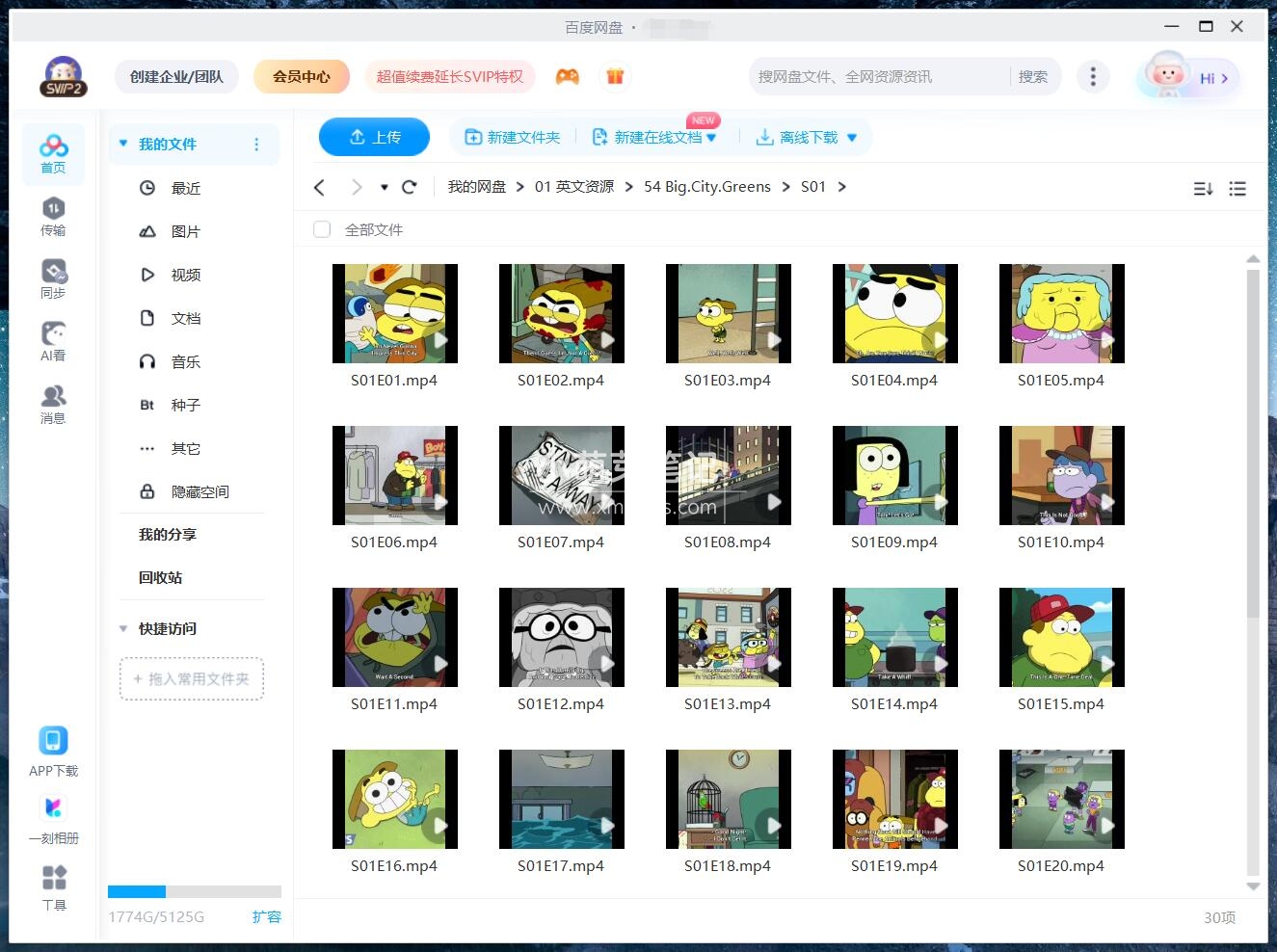Open 一刻相册 photo album

(53, 819)
